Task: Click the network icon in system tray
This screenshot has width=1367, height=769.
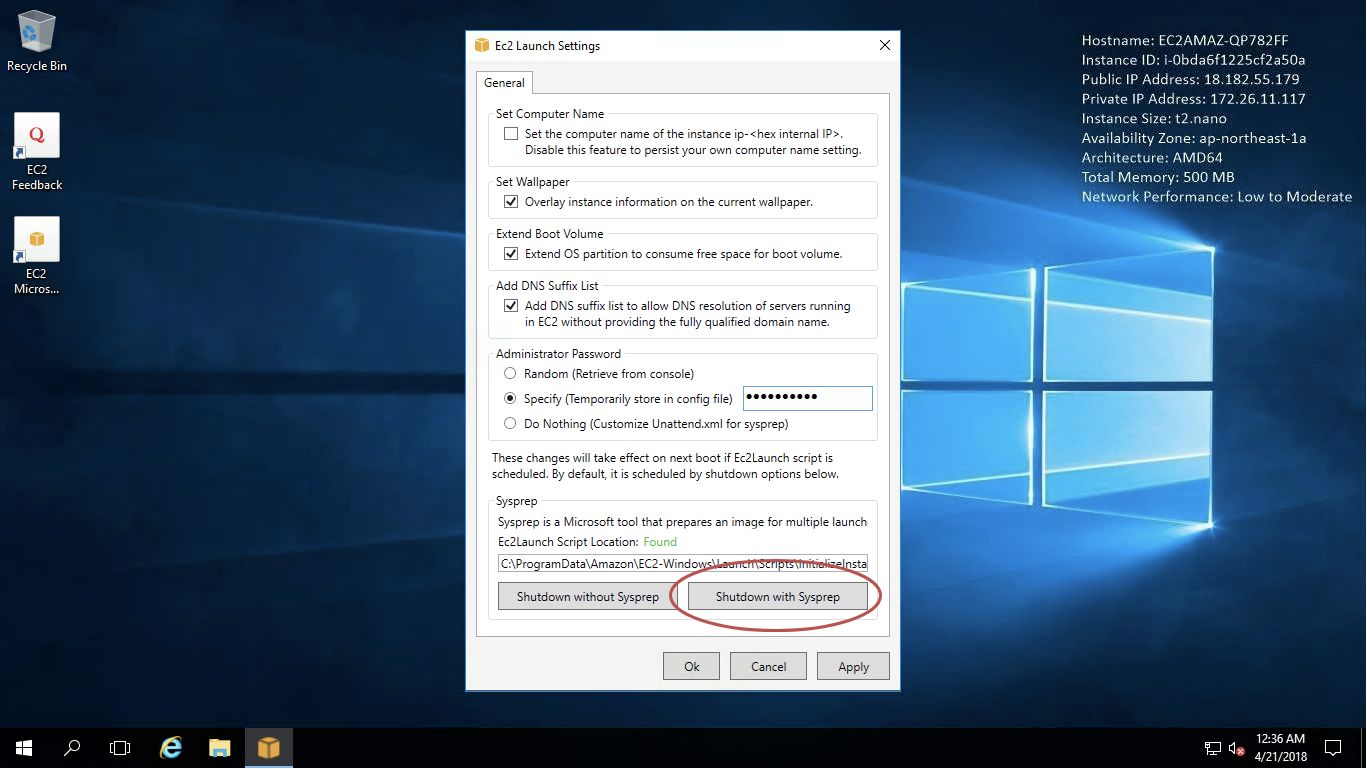Action: click(x=1212, y=748)
